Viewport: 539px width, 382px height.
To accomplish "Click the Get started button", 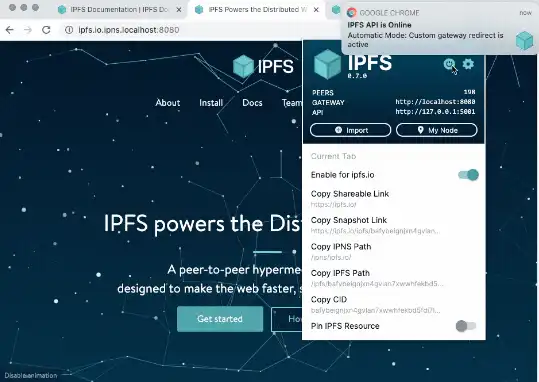I will pyautogui.click(x=220, y=319).
